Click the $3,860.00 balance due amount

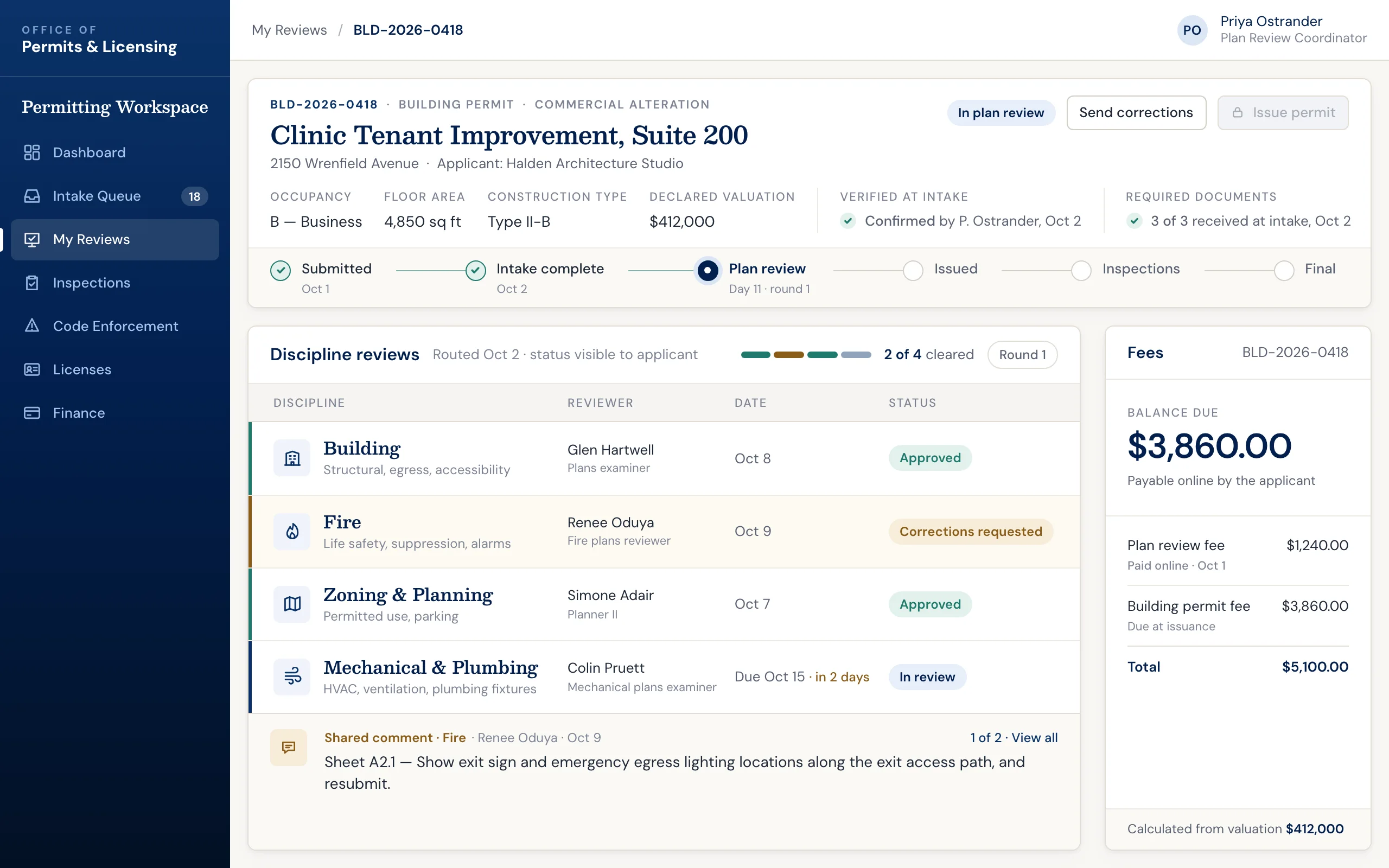click(1209, 446)
